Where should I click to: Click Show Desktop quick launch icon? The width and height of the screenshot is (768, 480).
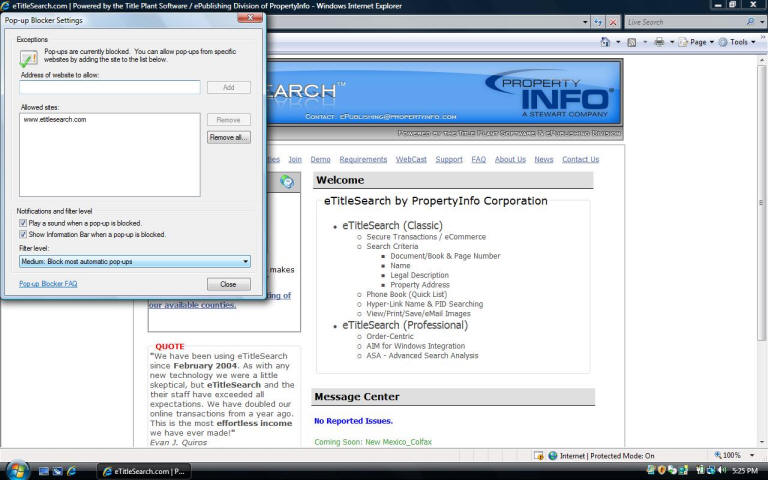pyautogui.click(x=44, y=471)
